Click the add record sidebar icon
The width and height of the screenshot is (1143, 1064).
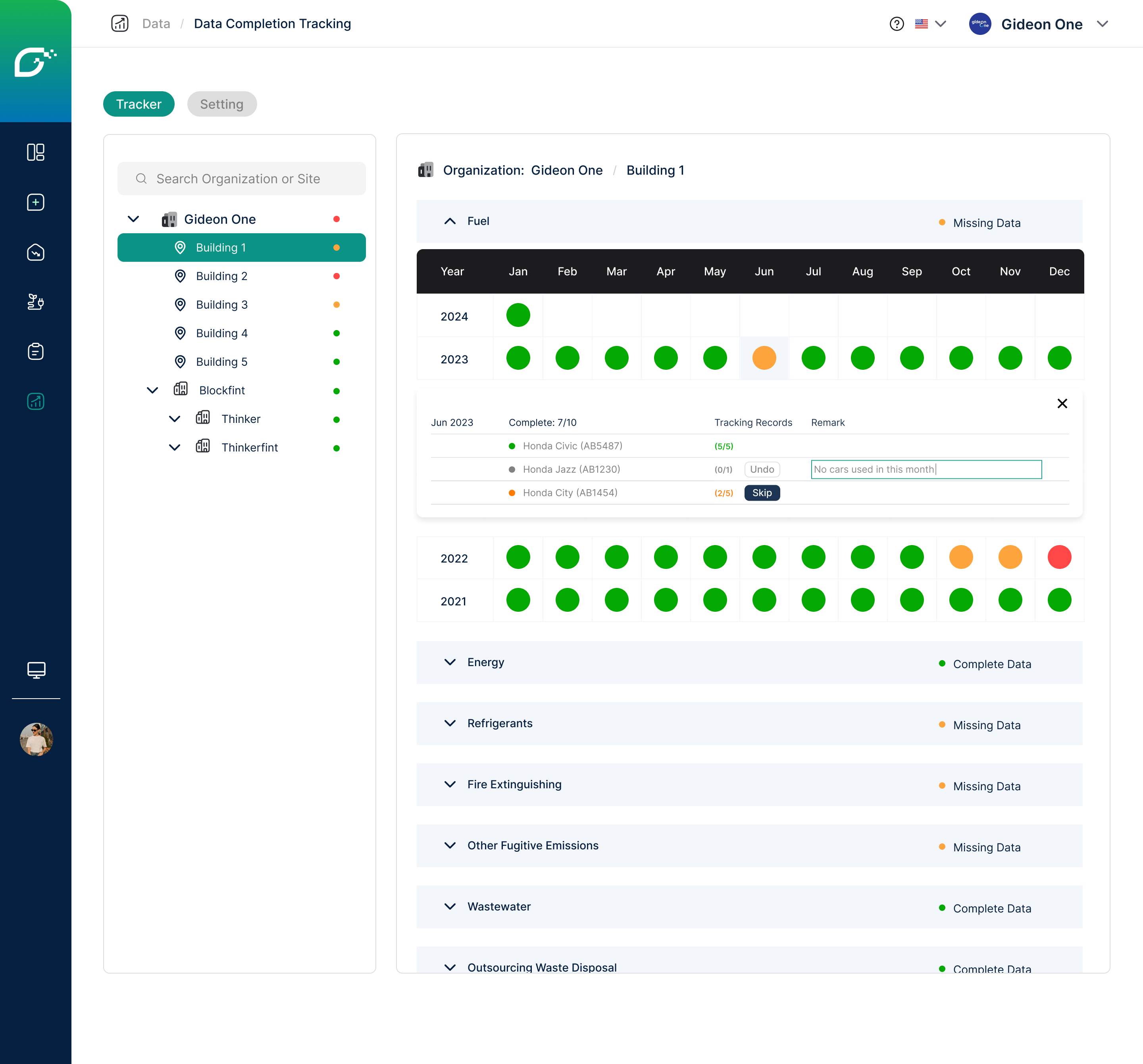tap(36, 202)
